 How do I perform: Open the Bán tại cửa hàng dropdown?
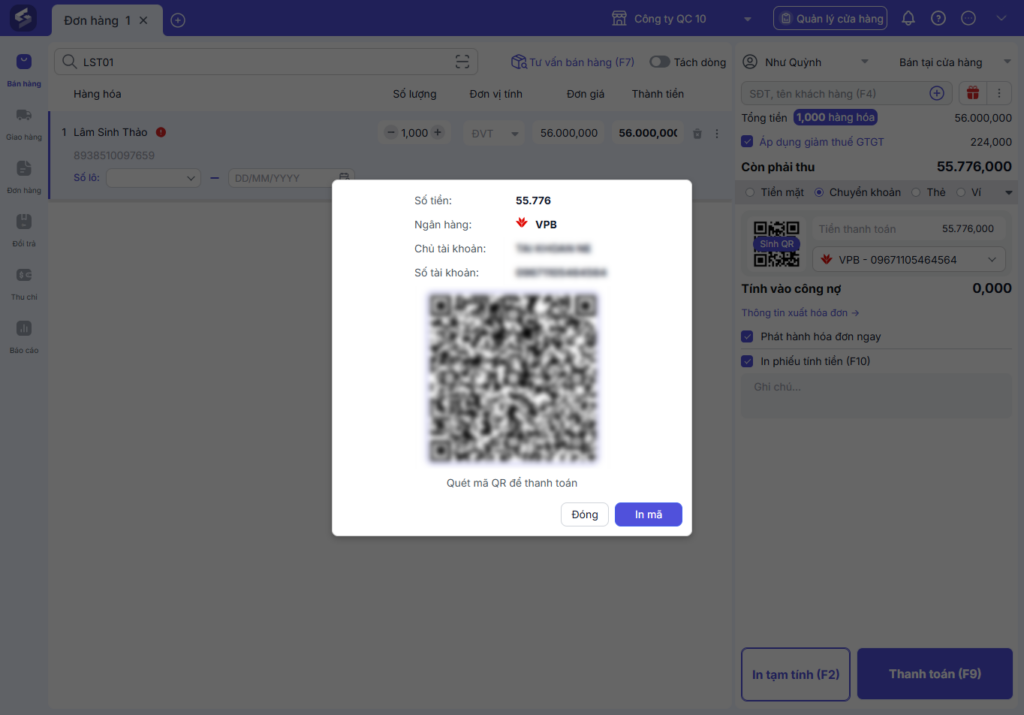coord(954,62)
